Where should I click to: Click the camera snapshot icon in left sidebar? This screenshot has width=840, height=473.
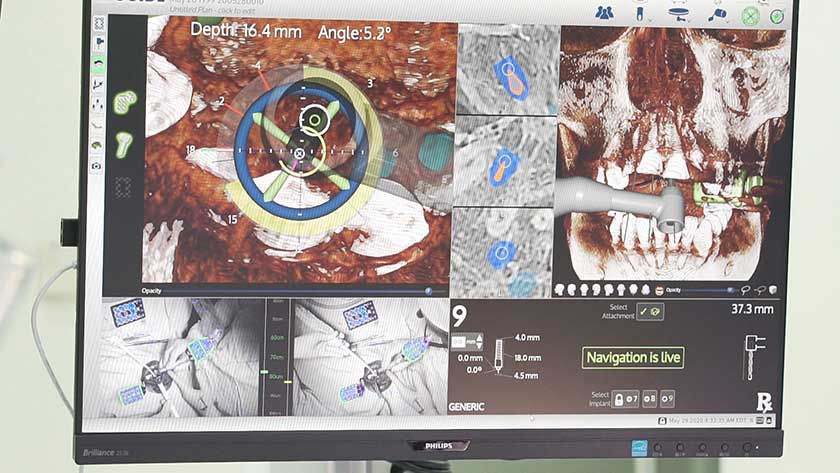point(97,164)
